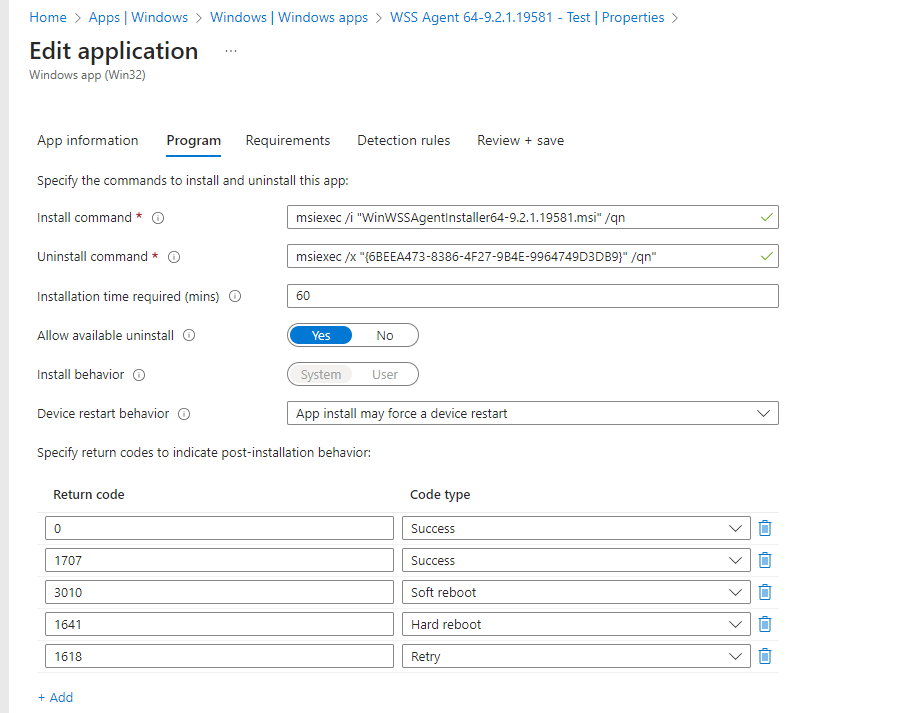Delete the 1618 Retry return code
The image size is (900, 713).
(765, 656)
